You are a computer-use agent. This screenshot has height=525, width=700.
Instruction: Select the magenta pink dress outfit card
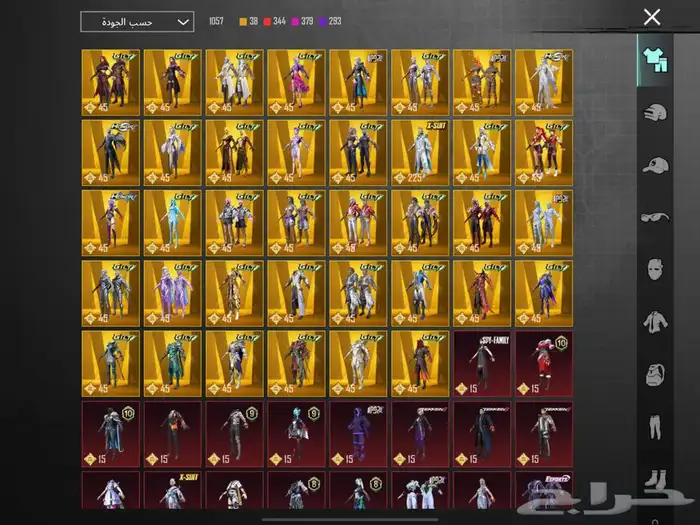point(296,83)
